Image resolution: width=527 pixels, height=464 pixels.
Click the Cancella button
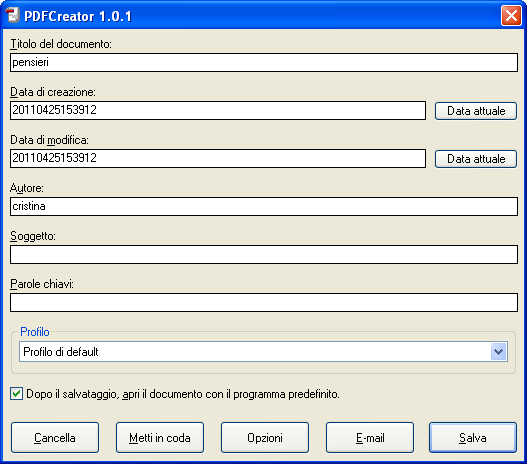[x=55, y=438]
